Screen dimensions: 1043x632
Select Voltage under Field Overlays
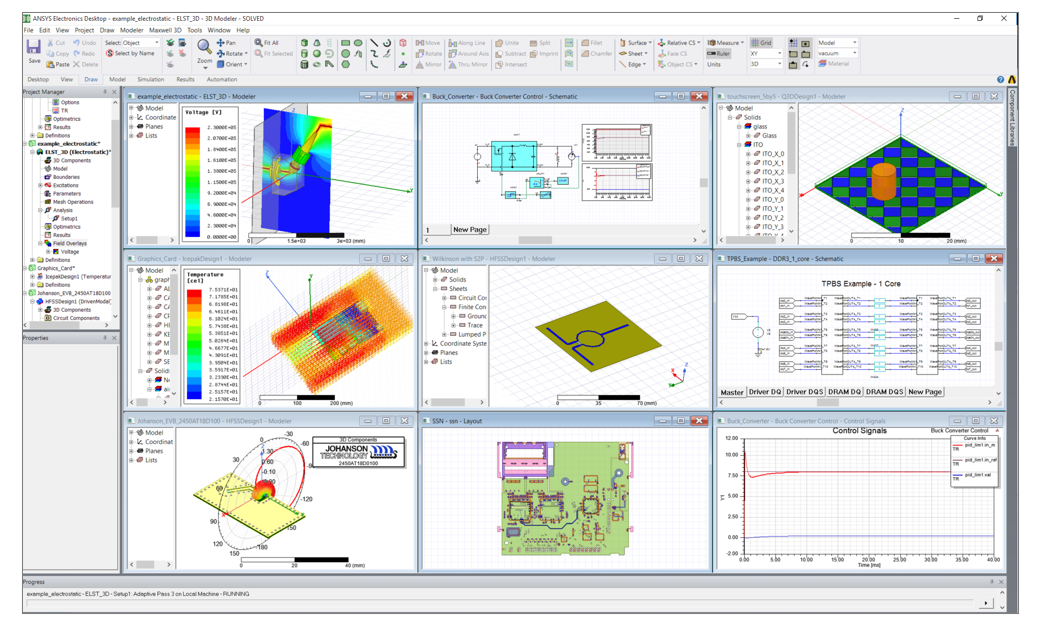tap(70, 251)
